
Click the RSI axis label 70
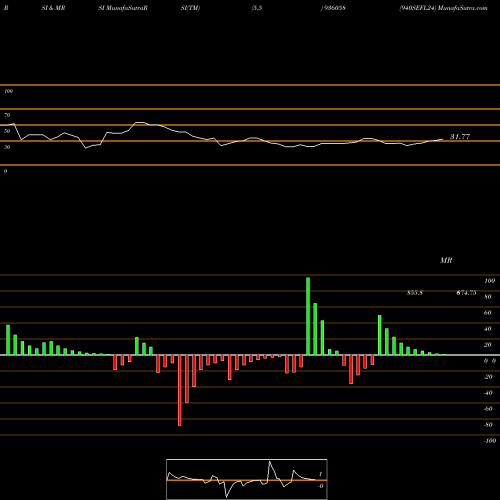point(7,115)
